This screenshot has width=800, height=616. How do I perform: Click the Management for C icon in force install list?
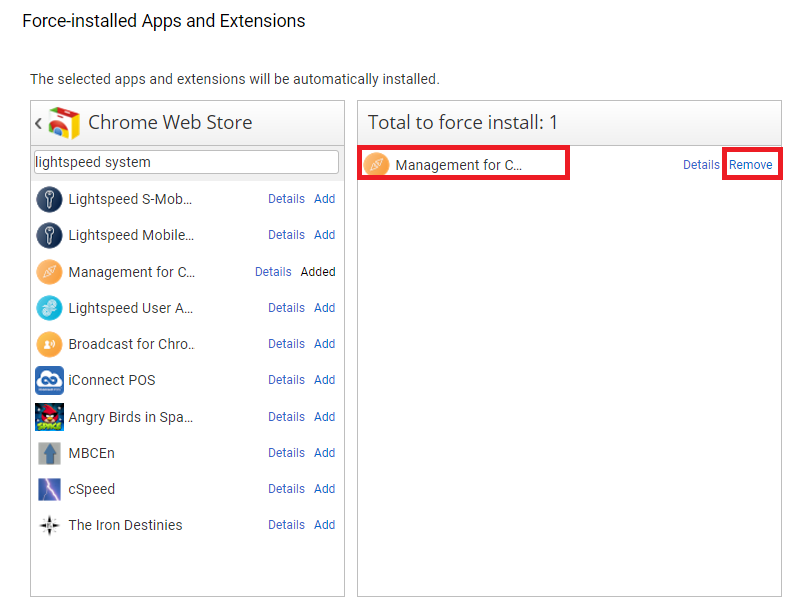(x=377, y=165)
